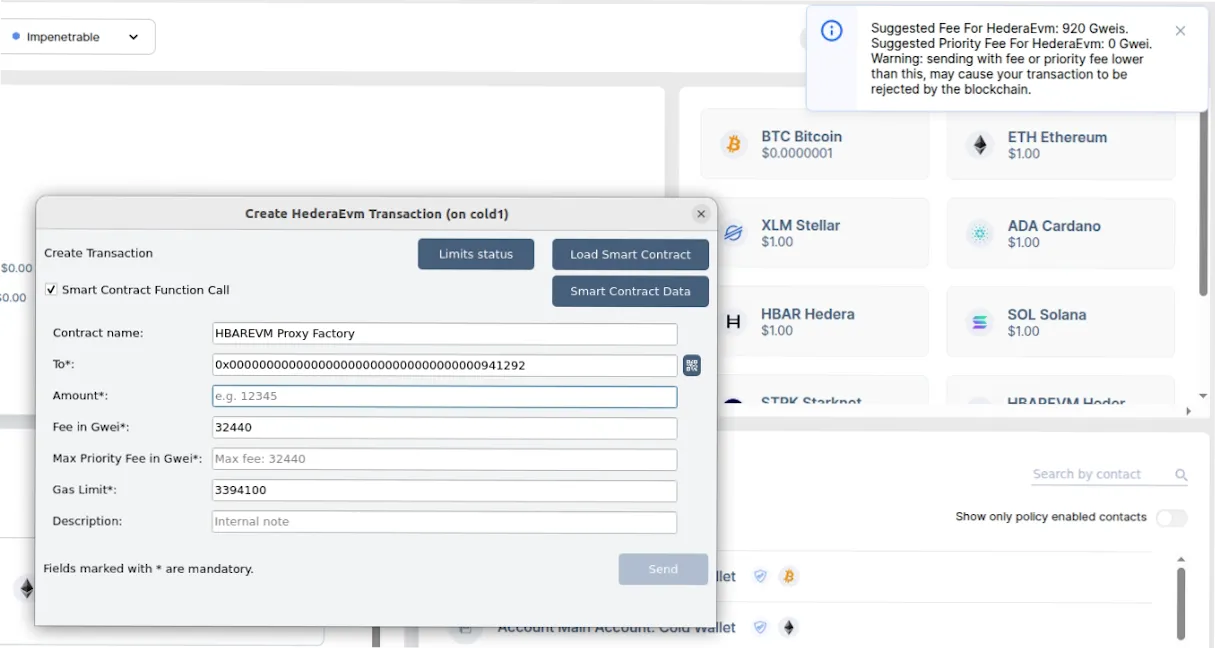Click the shield icon beside the Bitcoin contact icon
Viewport: 1215px width, 648px height.
coord(760,576)
